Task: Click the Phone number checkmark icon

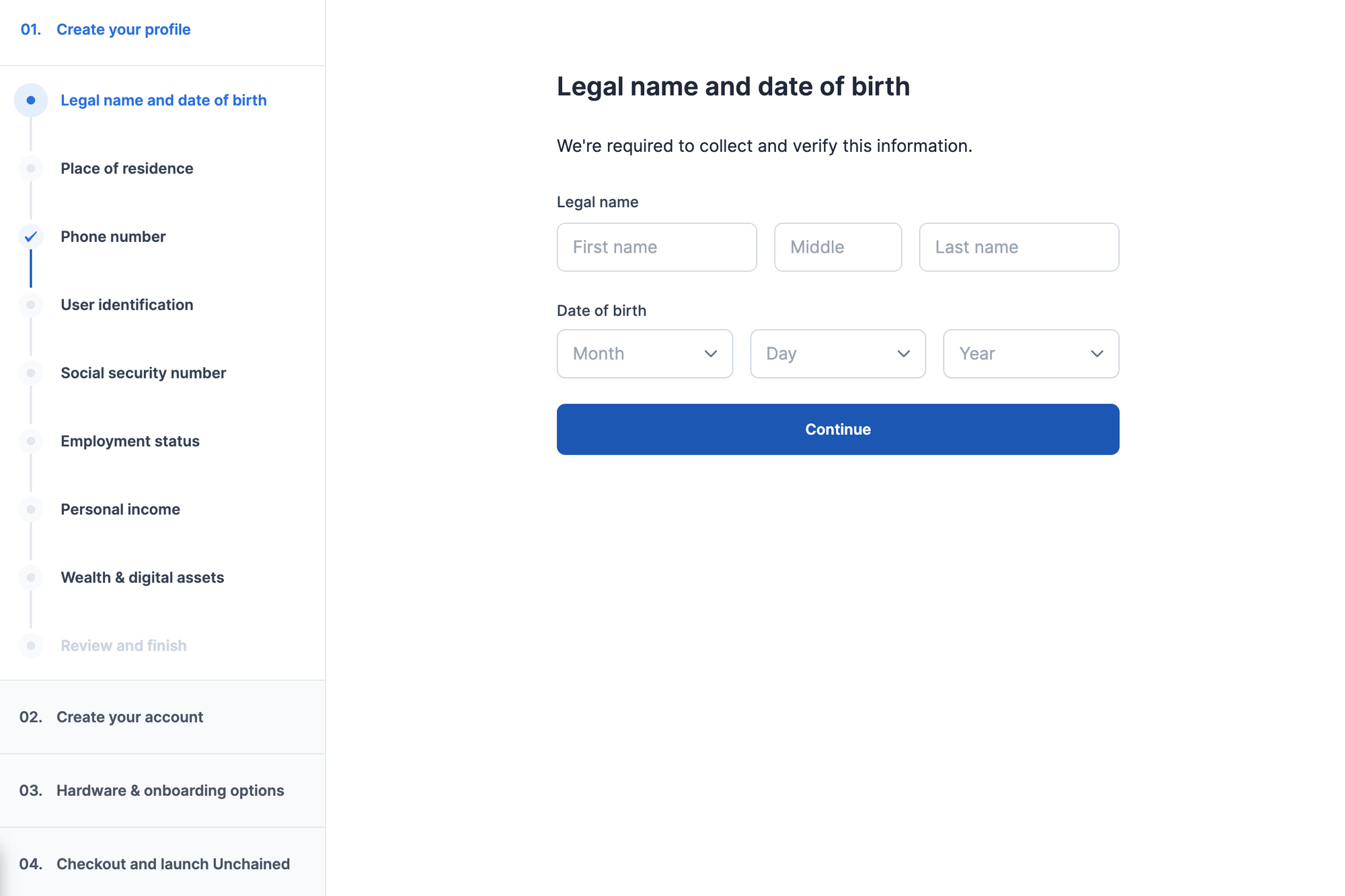Action: pos(31,237)
